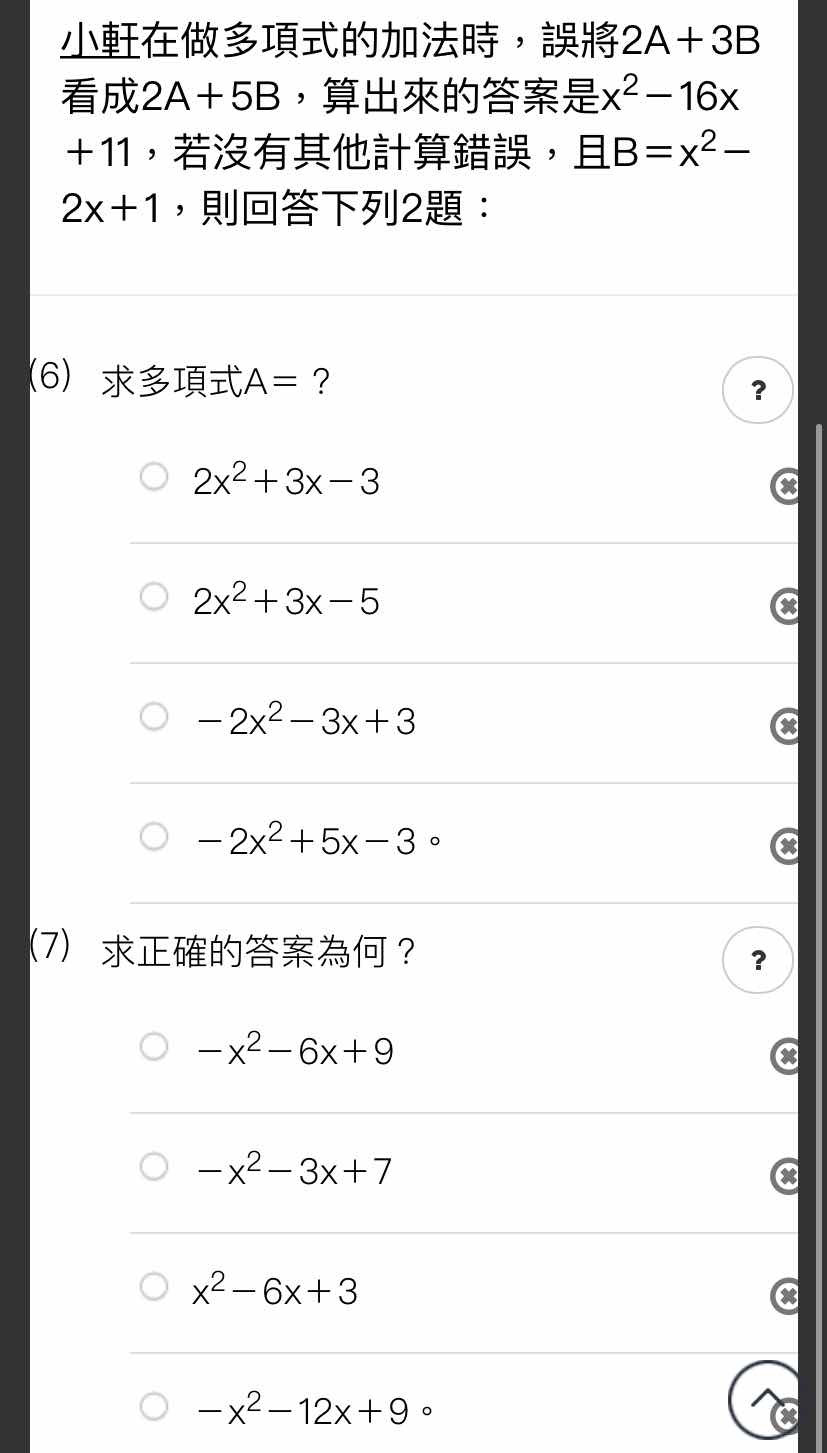Cross out option −2x²−3x+3 using the X icon
The image size is (827, 1453).
pyautogui.click(x=786, y=726)
